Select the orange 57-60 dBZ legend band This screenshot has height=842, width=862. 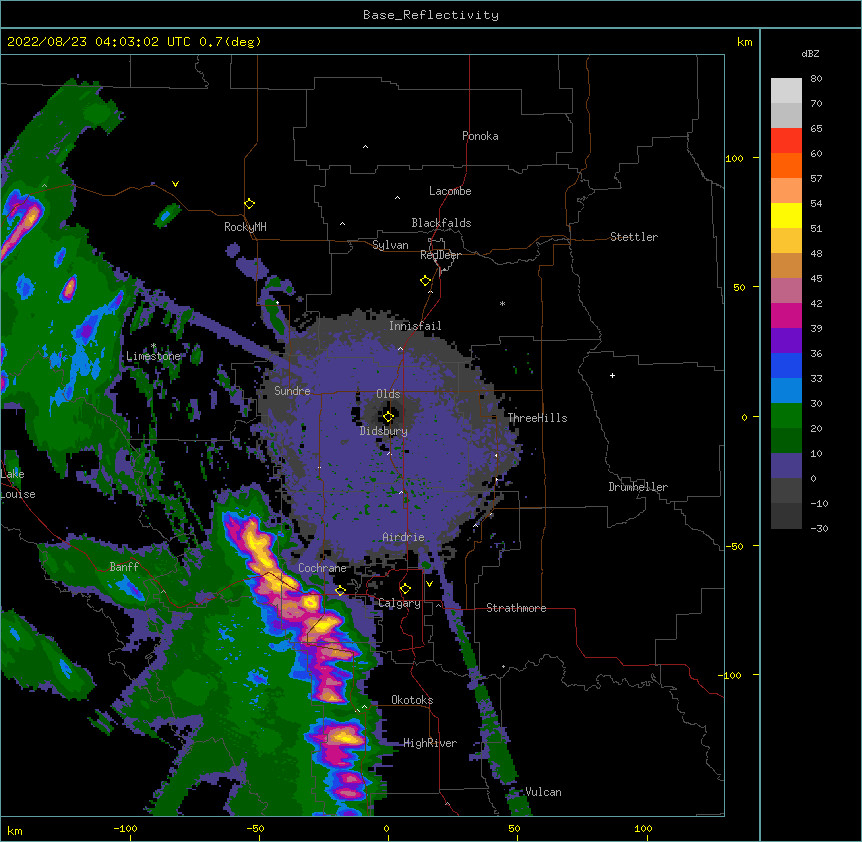(x=786, y=165)
